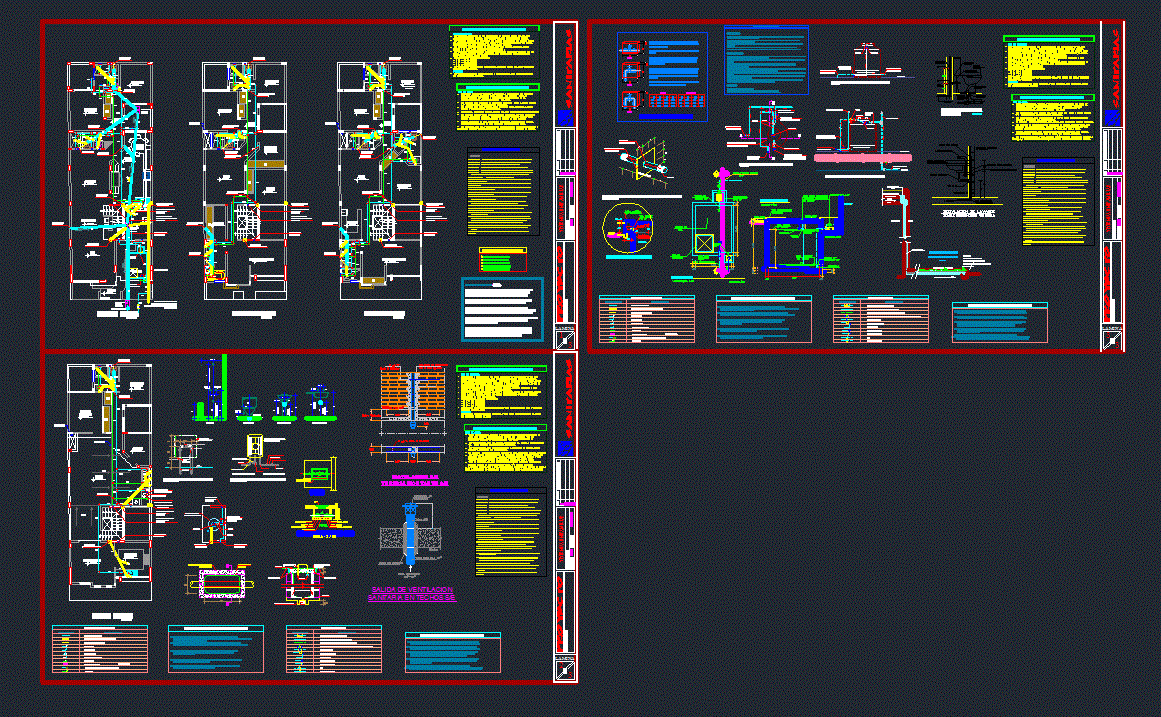
Task: Select the thick blue cistern outline detail
Action: point(798,243)
